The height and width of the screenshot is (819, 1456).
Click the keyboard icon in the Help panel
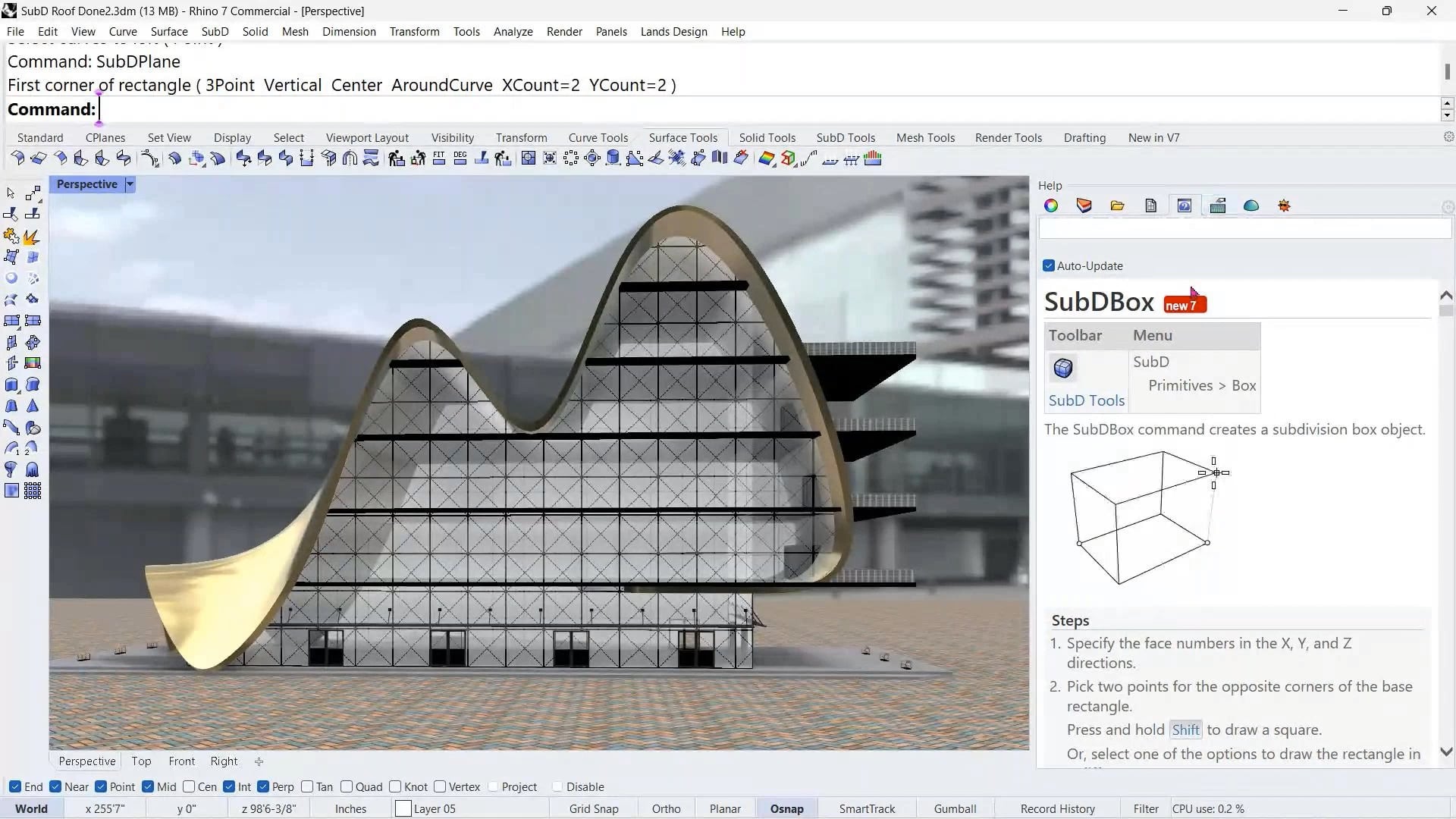(x=1218, y=206)
